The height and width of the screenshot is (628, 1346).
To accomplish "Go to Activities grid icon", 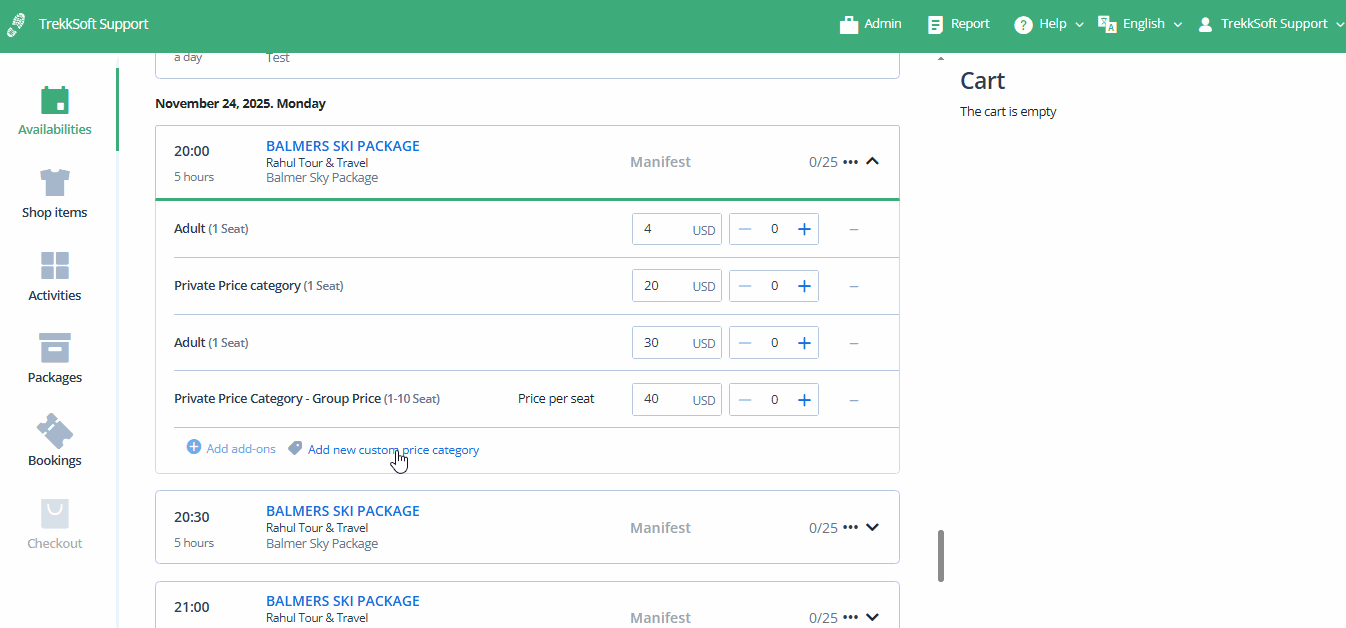I will pyautogui.click(x=55, y=266).
